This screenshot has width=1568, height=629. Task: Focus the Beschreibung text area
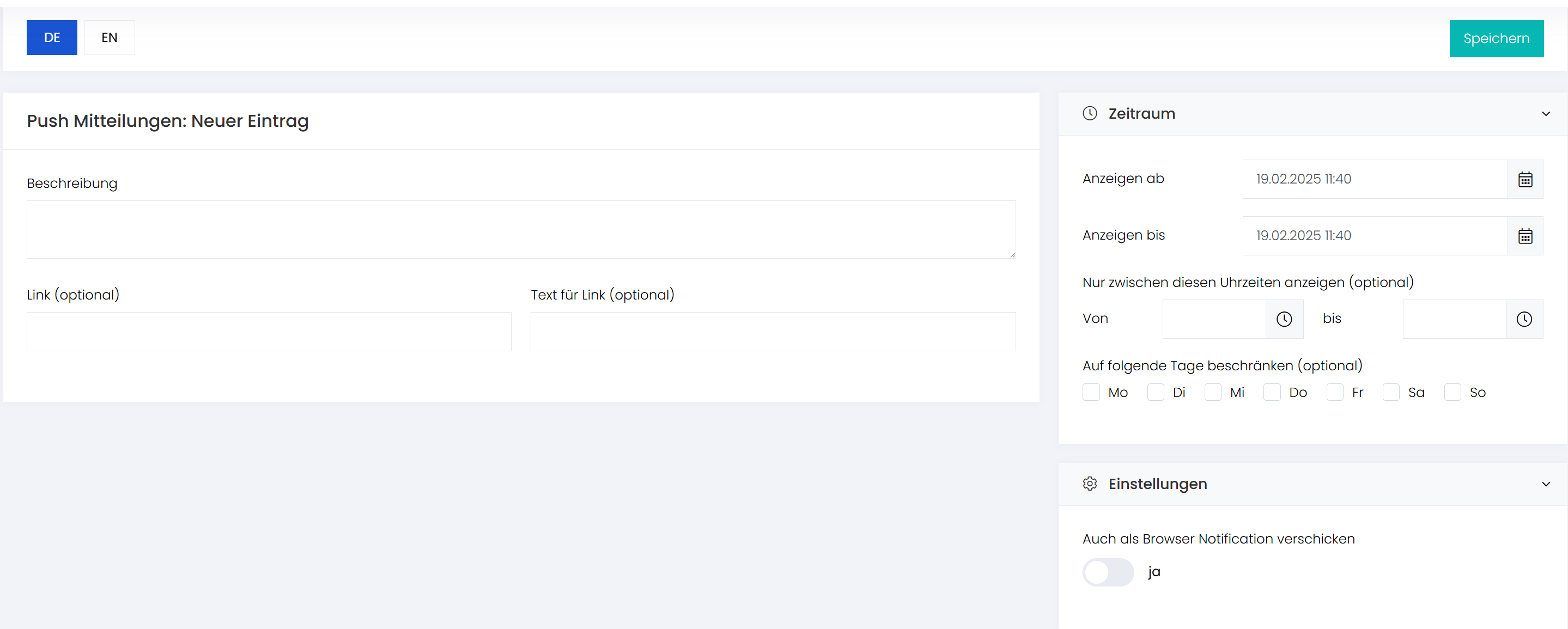(x=521, y=229)
